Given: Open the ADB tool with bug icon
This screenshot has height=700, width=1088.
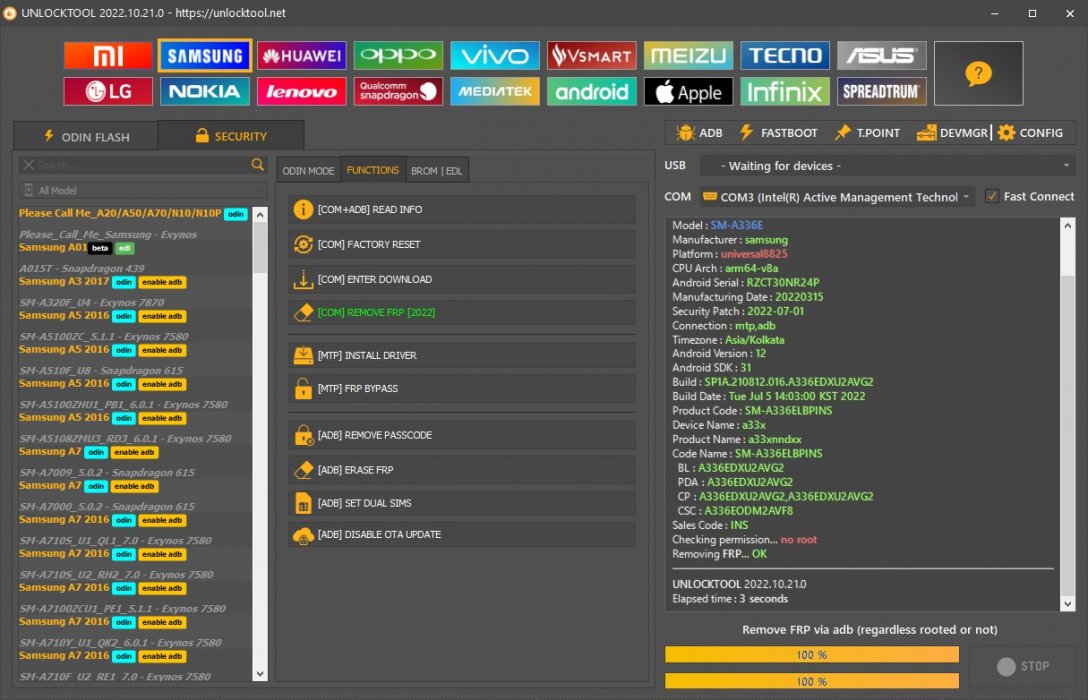Looking at the screenshot, I should click(x=699, y=133).
